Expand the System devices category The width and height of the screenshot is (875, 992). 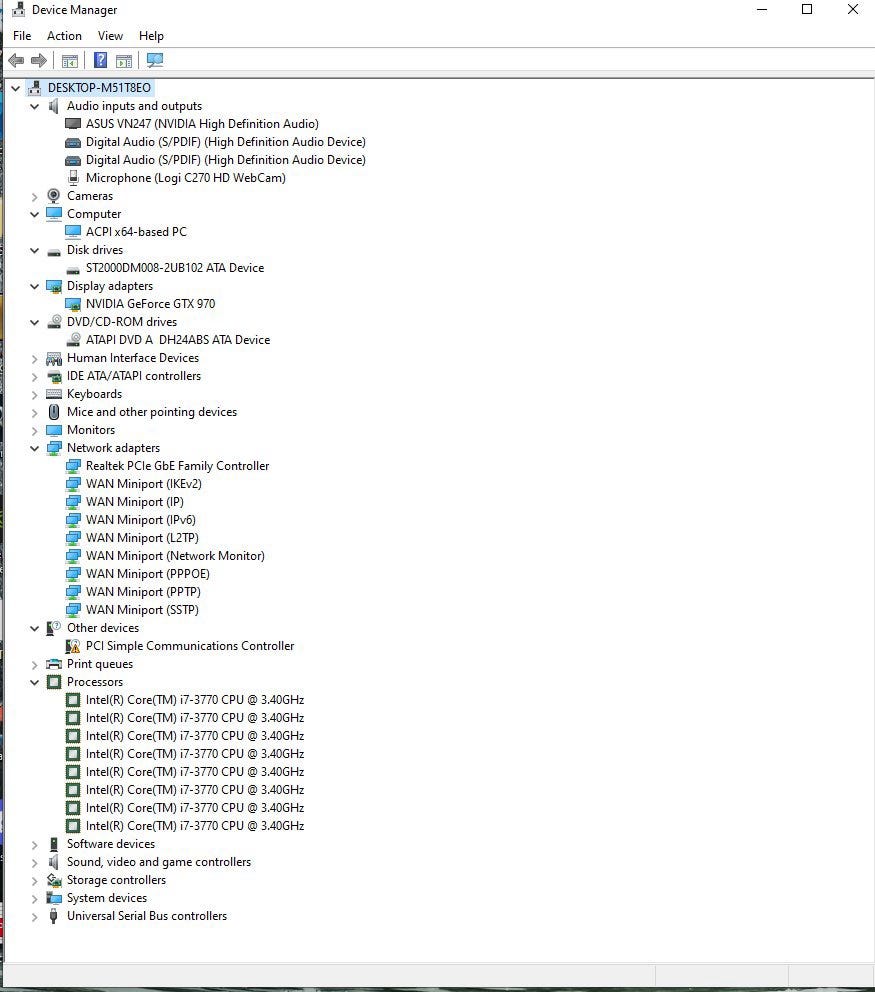[35, 898]
